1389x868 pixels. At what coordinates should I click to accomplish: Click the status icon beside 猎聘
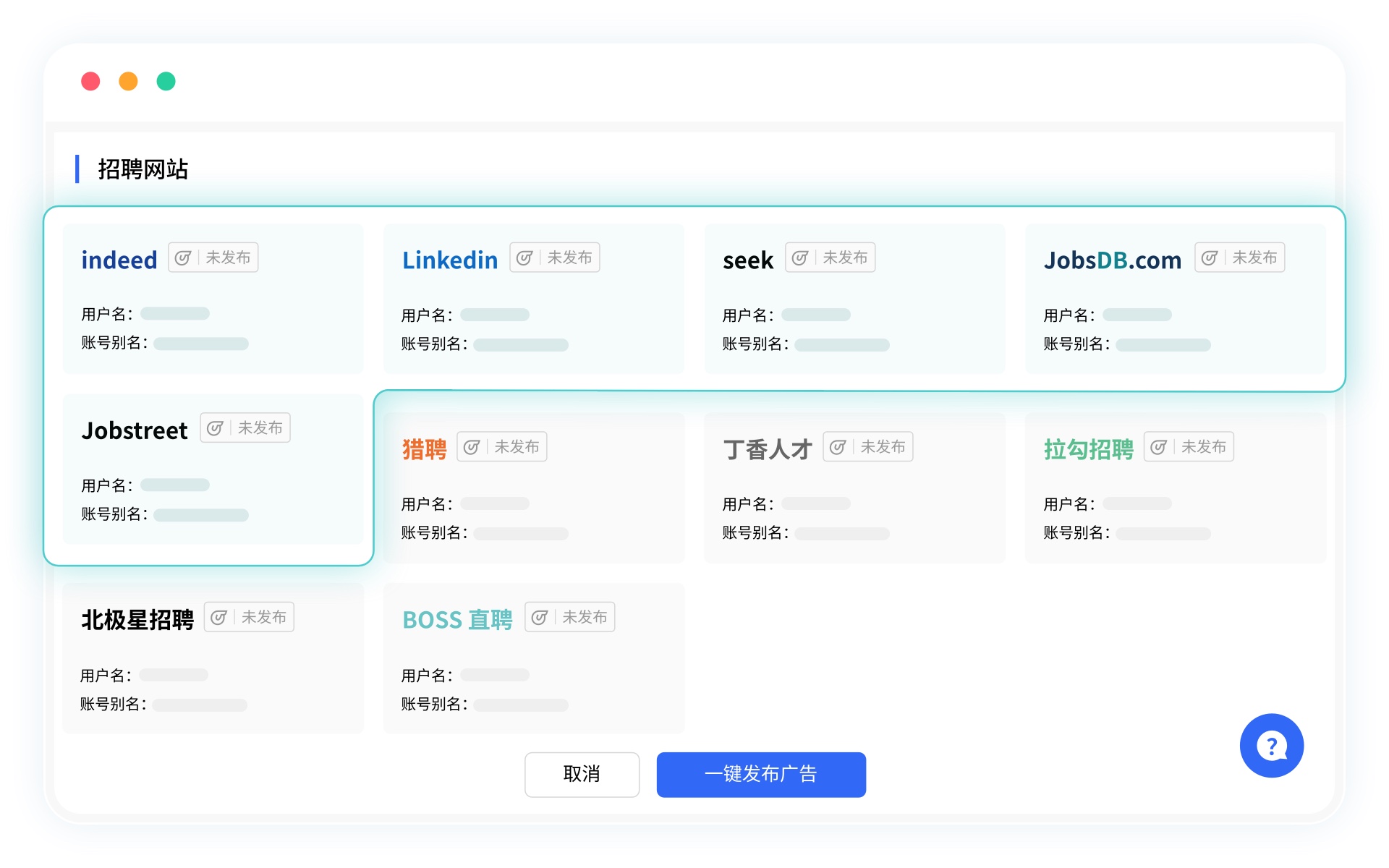[472, 447]
